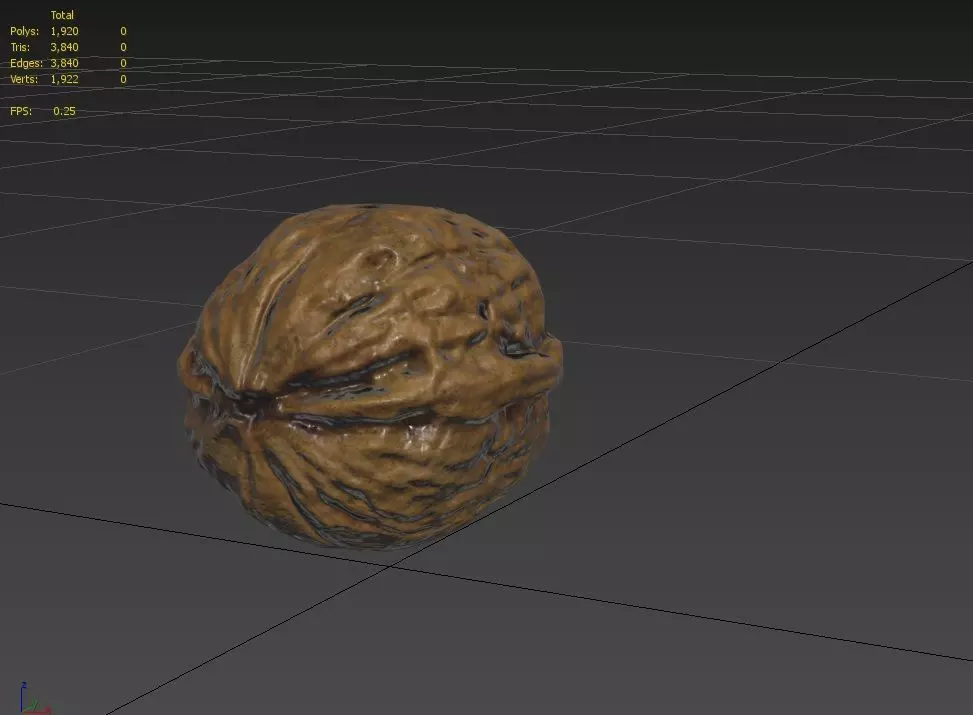973x715 pixels.
Task: Click the FPS label in statistics
Action: coord(21,111)
